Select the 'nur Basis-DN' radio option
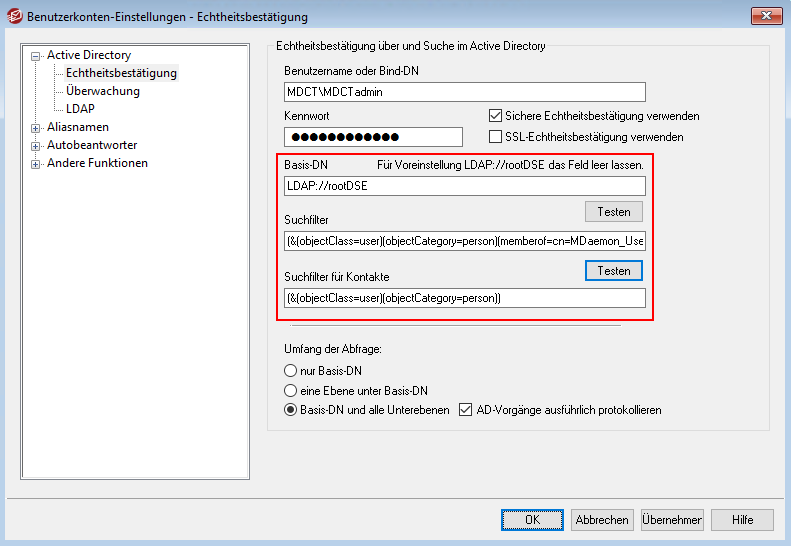This screenshot has height=546, width=791. coord(291,371)
